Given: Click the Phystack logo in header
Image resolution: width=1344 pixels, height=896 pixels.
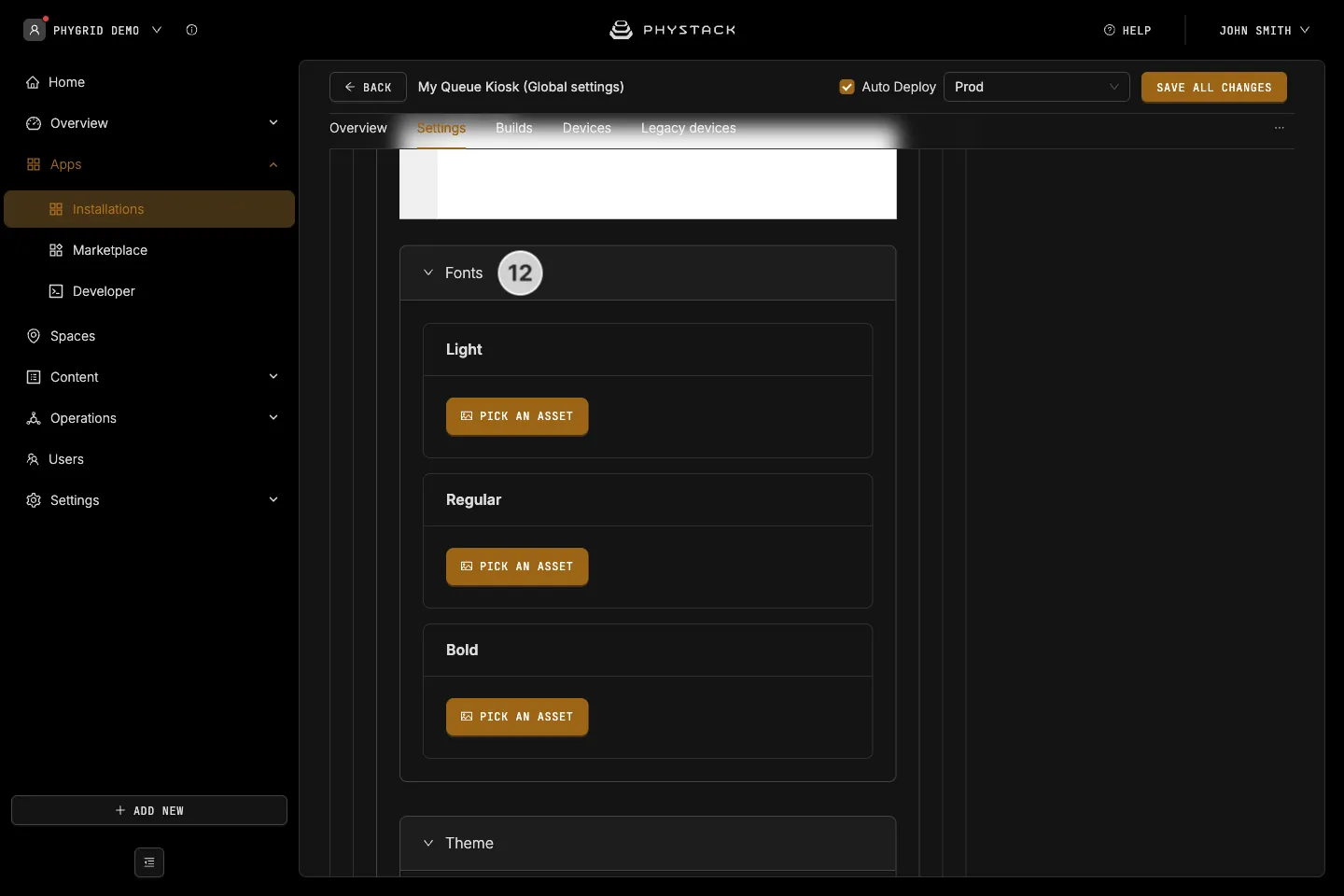Looking at the screenshot, I should pyautogui.click(x=672, y=30).
